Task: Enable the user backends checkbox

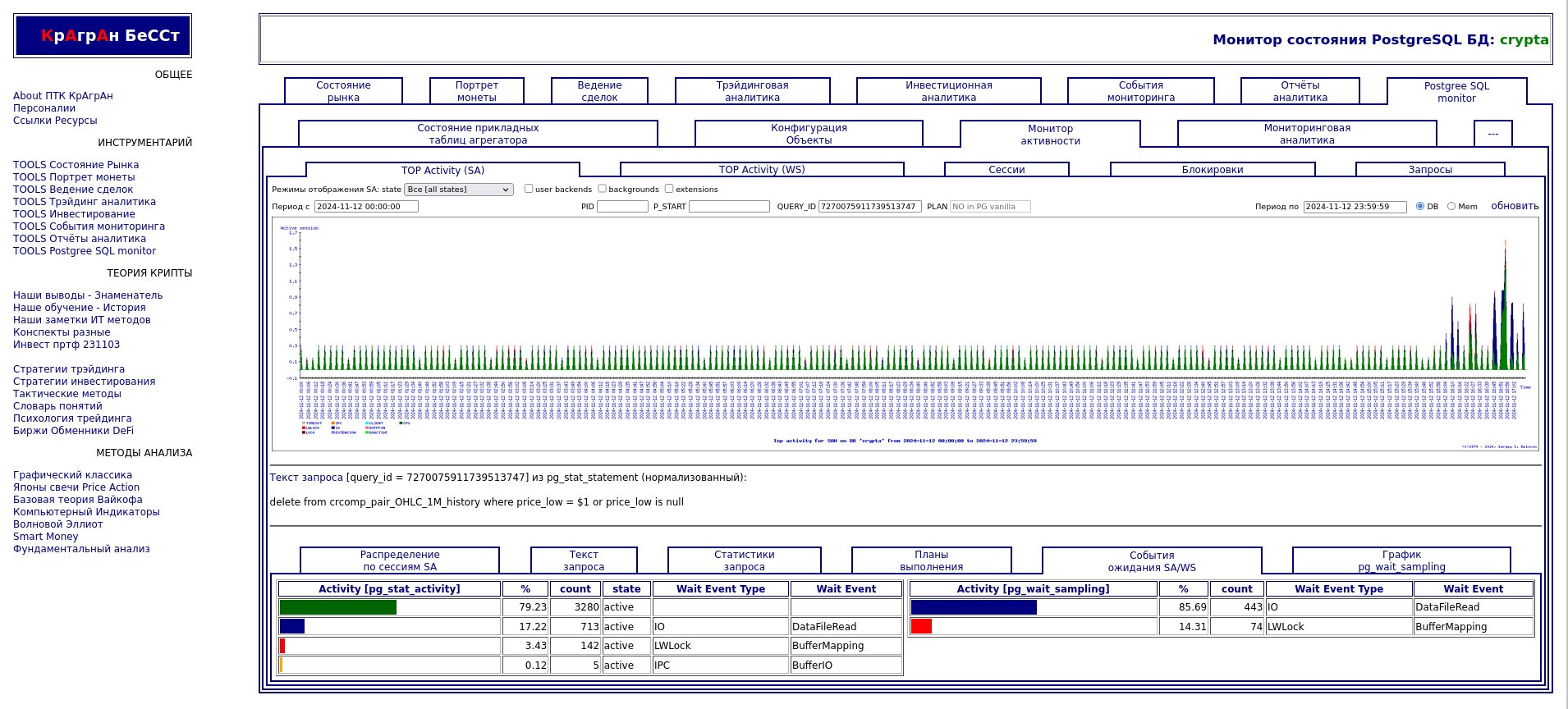Action: (529, 189)
